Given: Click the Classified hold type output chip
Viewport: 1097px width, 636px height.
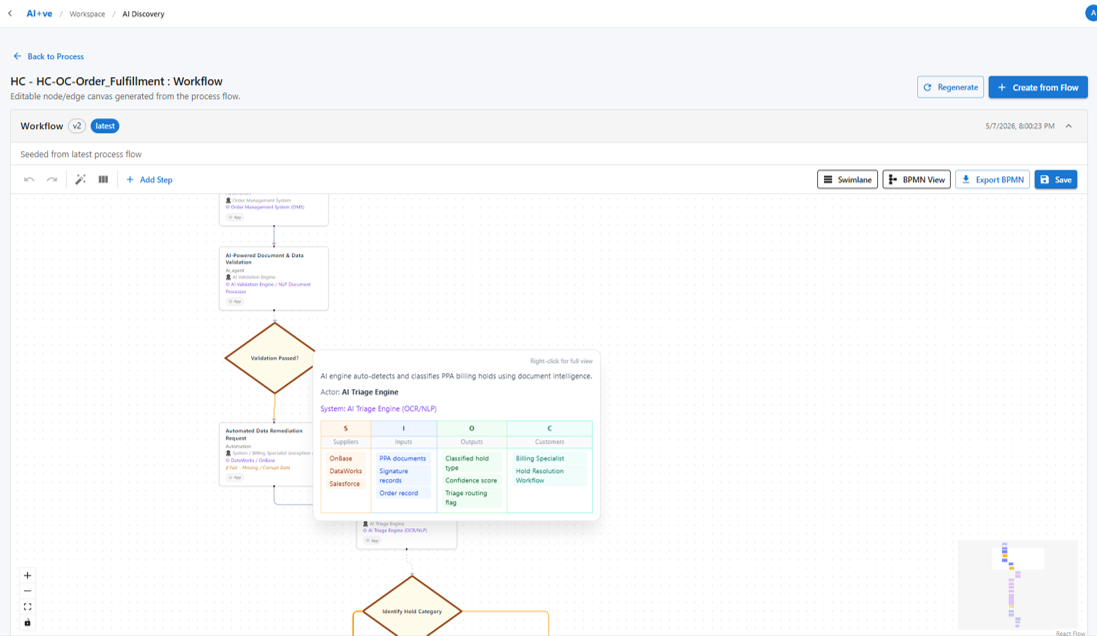Looking at the screenshot, I should coord(472,462).
